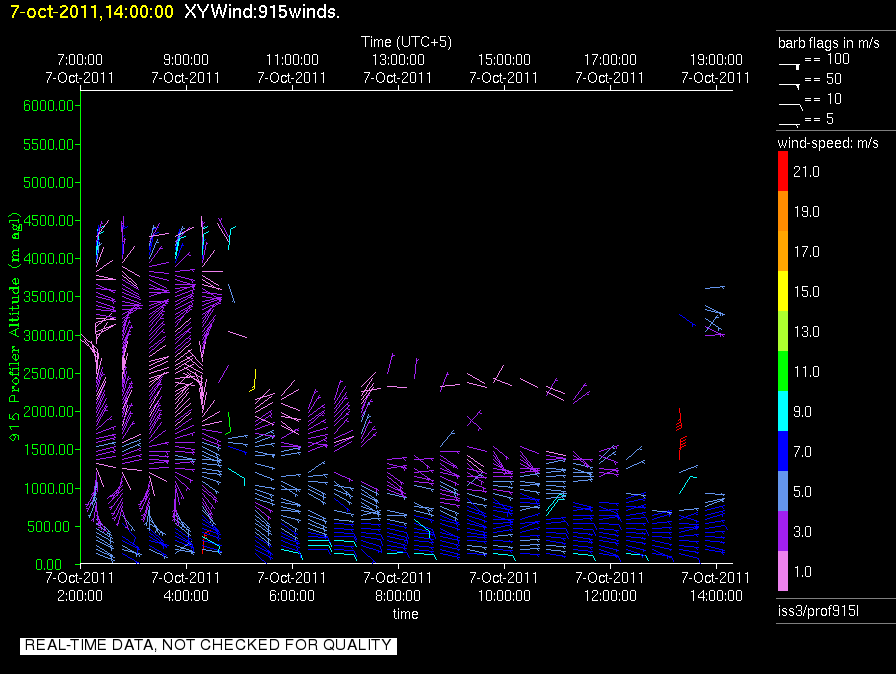Click the Time (UTC+5) axis label
896x674 pixels.
pos(406,42)
